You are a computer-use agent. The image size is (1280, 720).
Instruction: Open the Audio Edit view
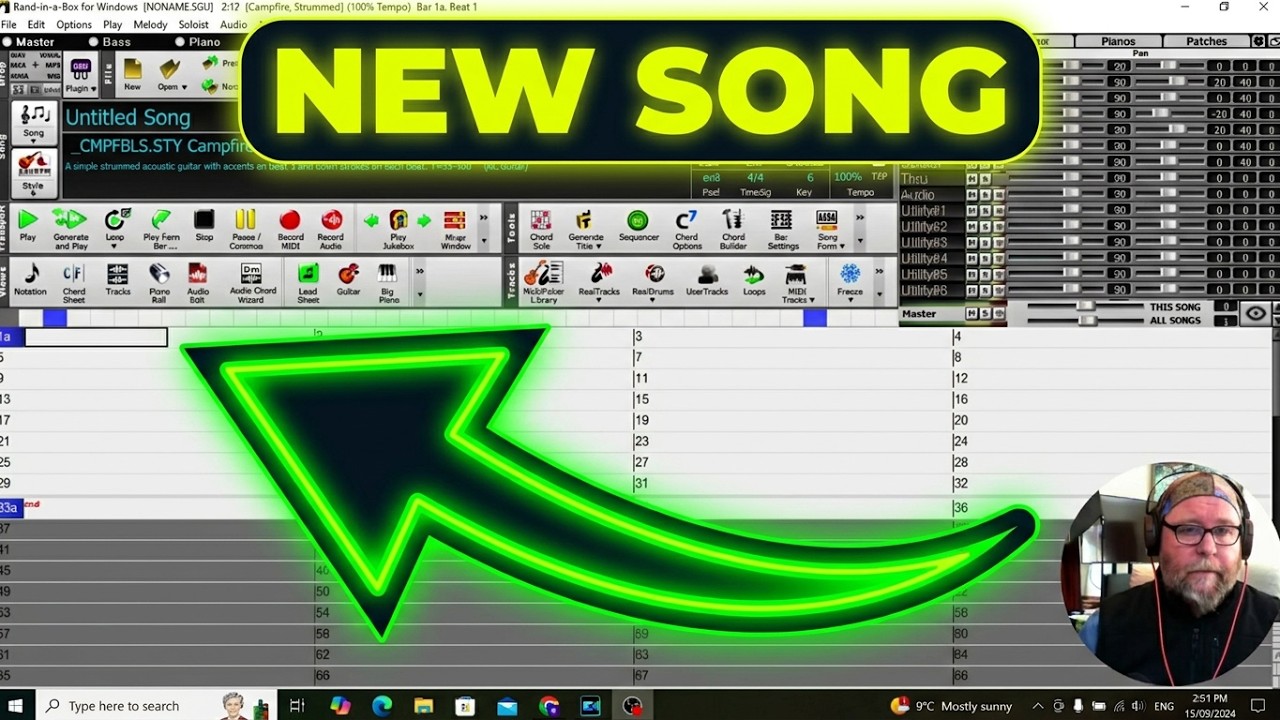[x=198, y=283]
